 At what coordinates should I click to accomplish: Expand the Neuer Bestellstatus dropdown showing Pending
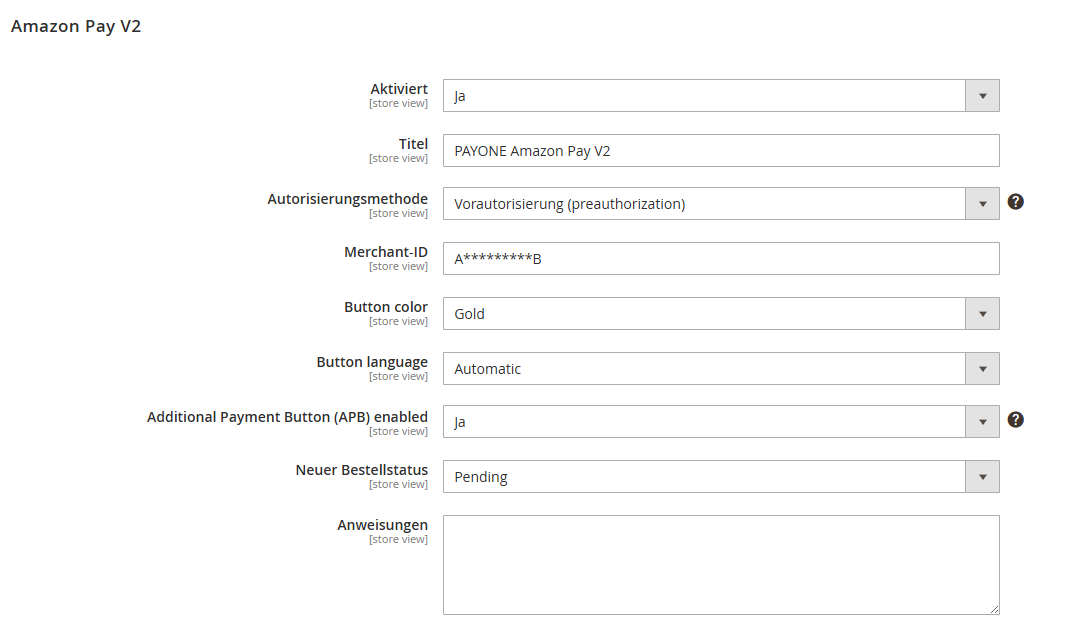(720, 477)
